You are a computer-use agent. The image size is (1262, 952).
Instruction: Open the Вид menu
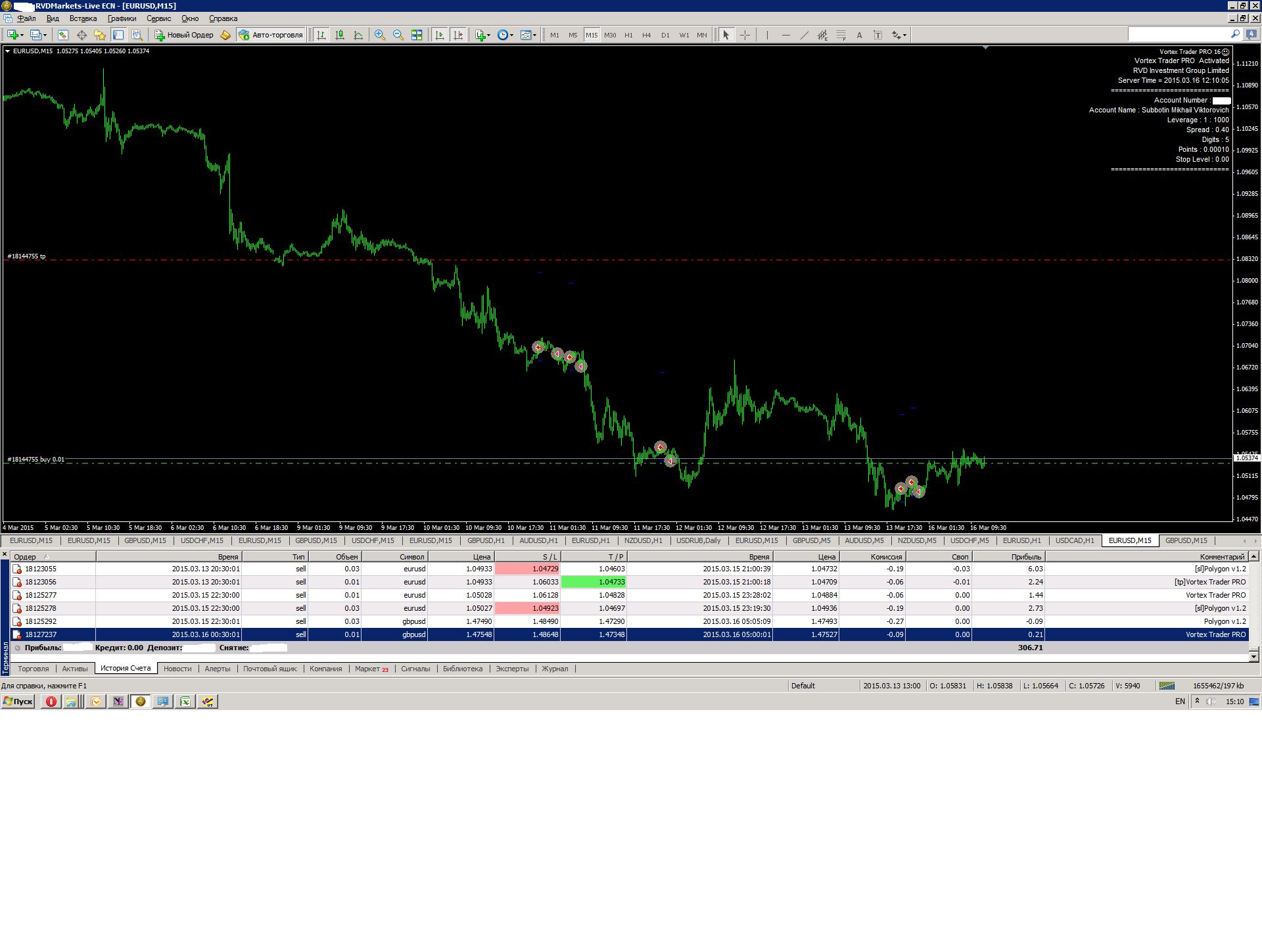[x=53, y=18]
